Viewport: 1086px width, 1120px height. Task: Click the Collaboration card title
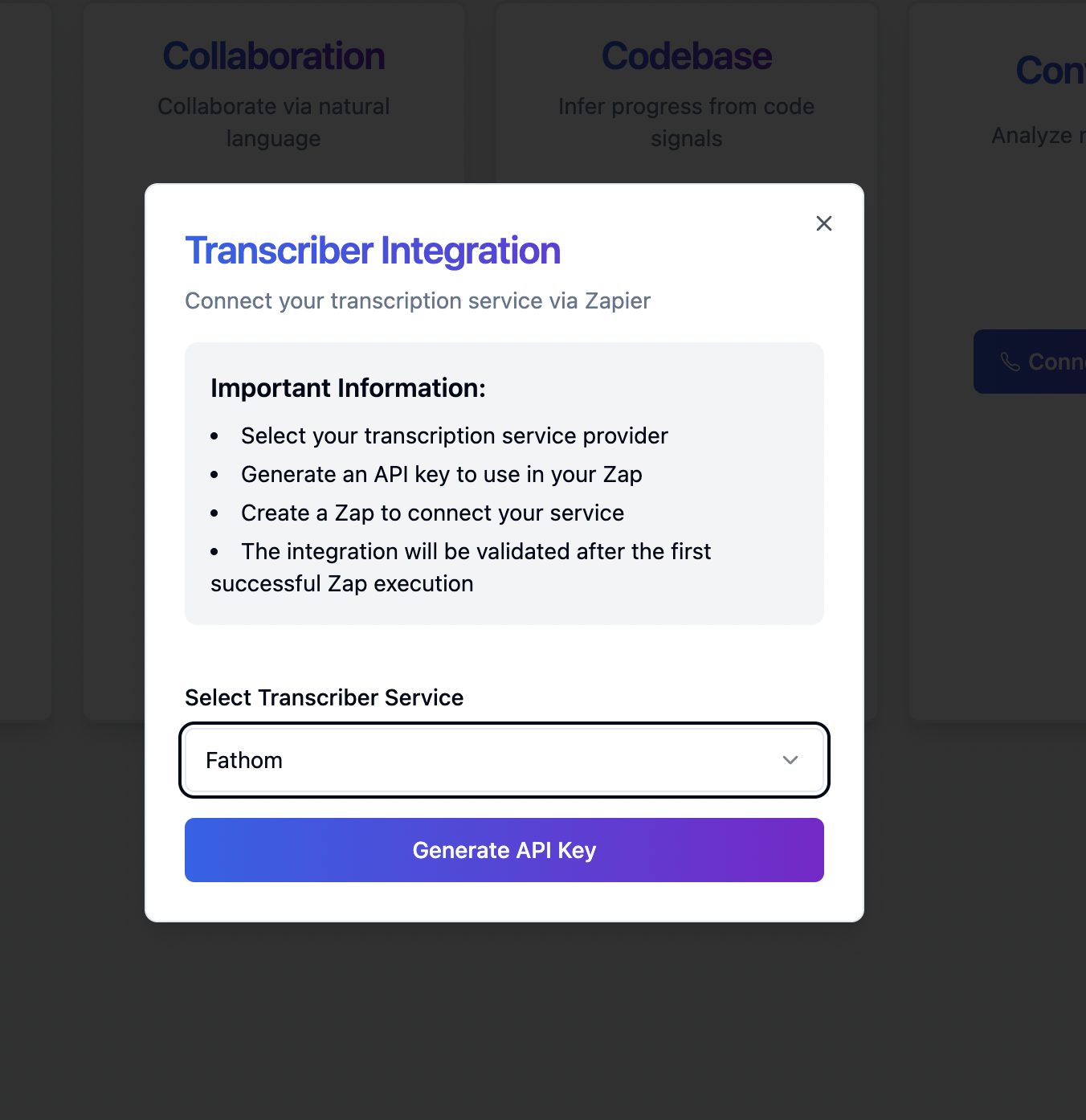(x=274, y=56)
